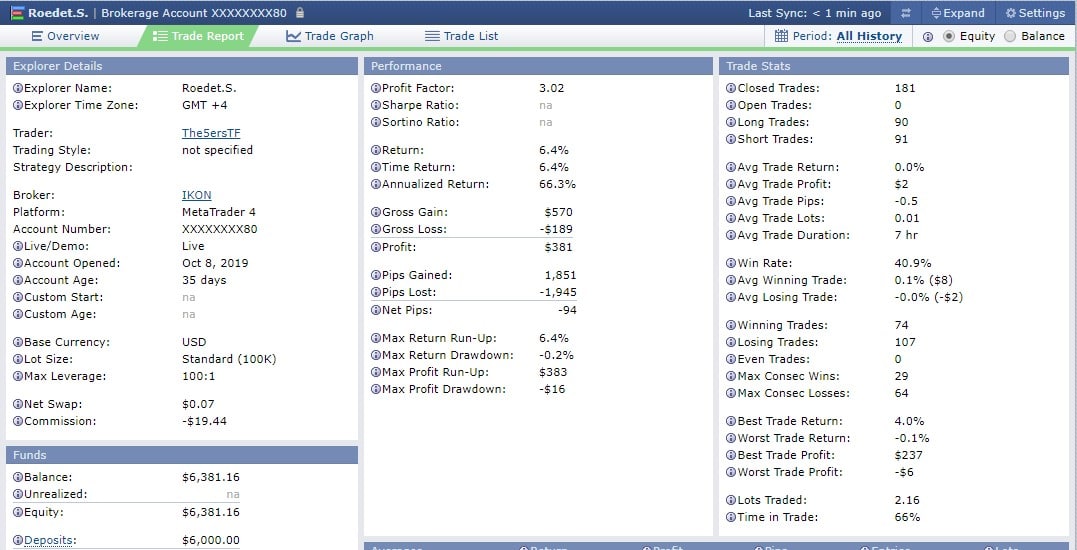
Task: Click the info icon beside Win Rate
Action: coord(730,263)
